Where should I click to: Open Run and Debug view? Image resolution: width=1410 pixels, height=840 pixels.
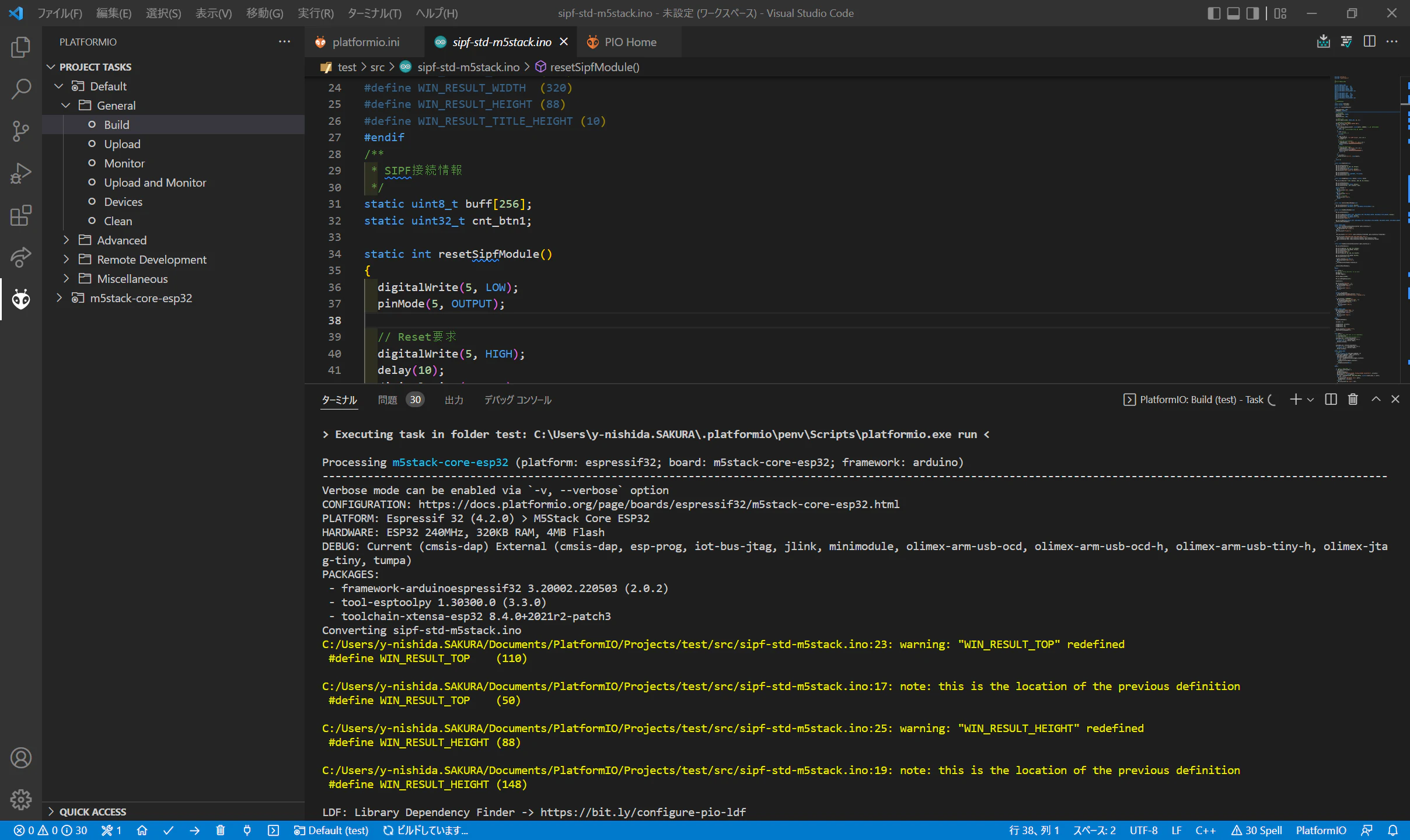(21, 173)
